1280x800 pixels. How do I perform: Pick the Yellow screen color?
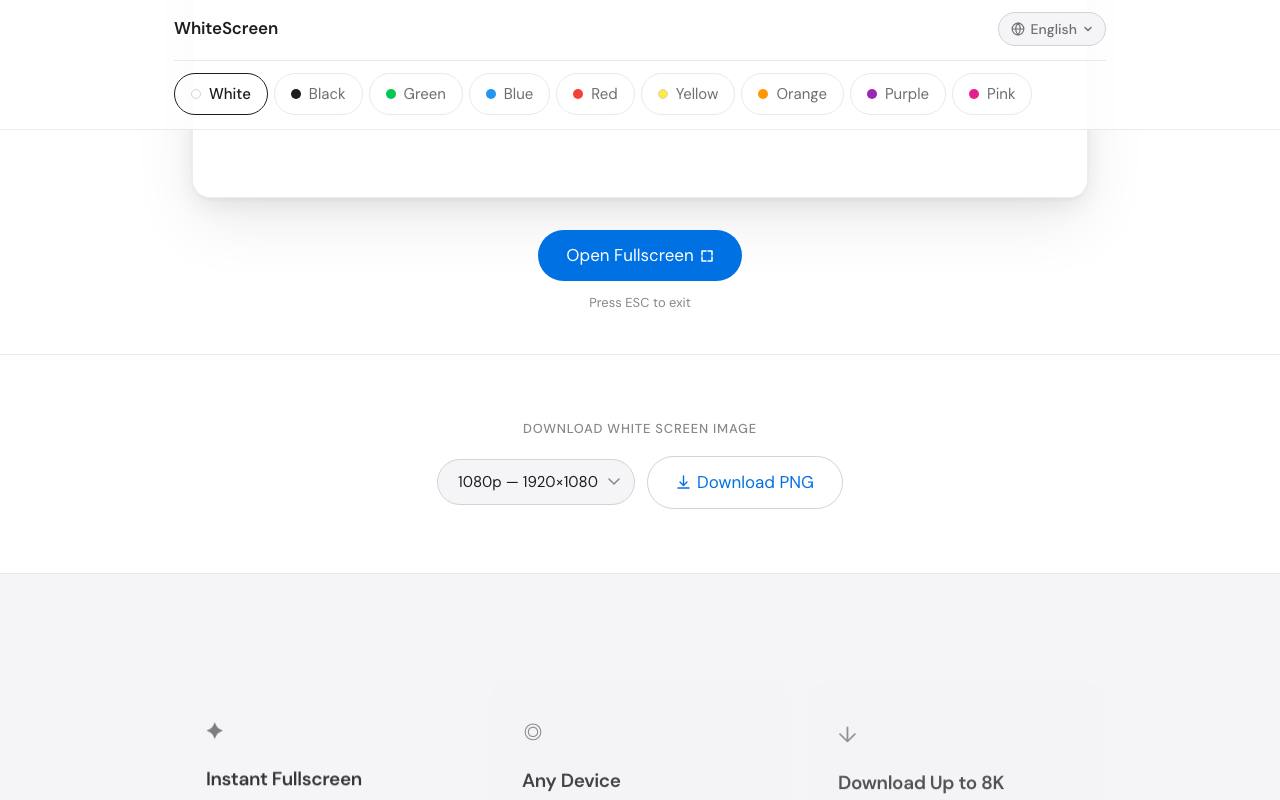coord(688,94)
